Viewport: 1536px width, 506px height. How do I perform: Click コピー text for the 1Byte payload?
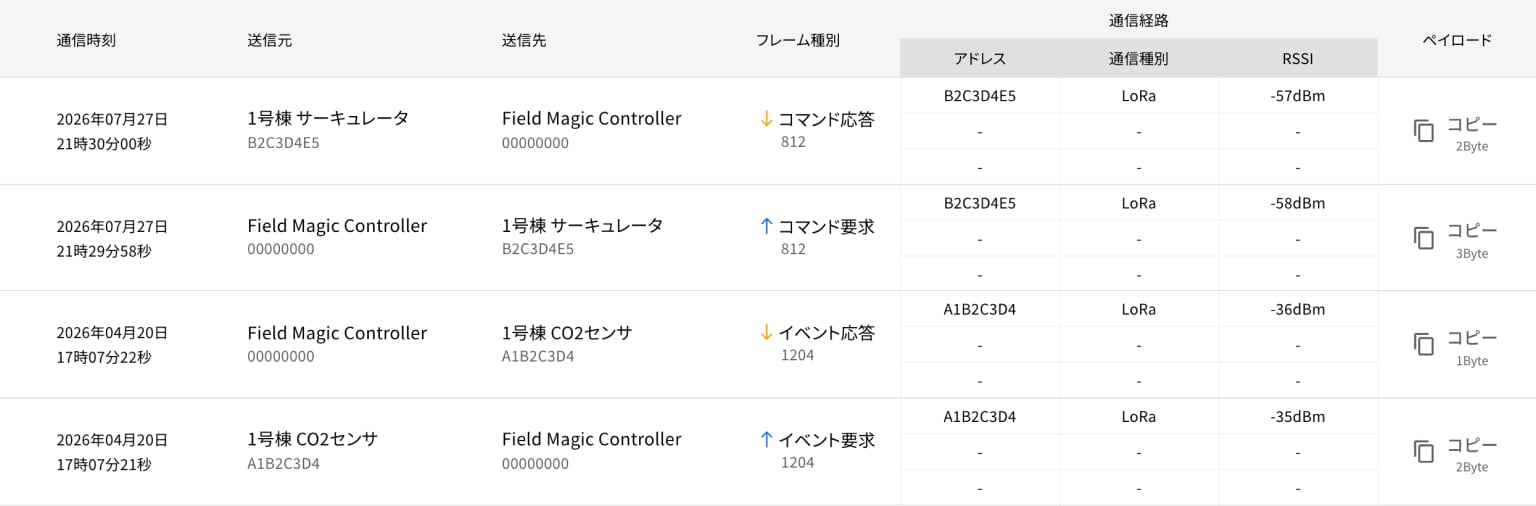[1472, 338]
